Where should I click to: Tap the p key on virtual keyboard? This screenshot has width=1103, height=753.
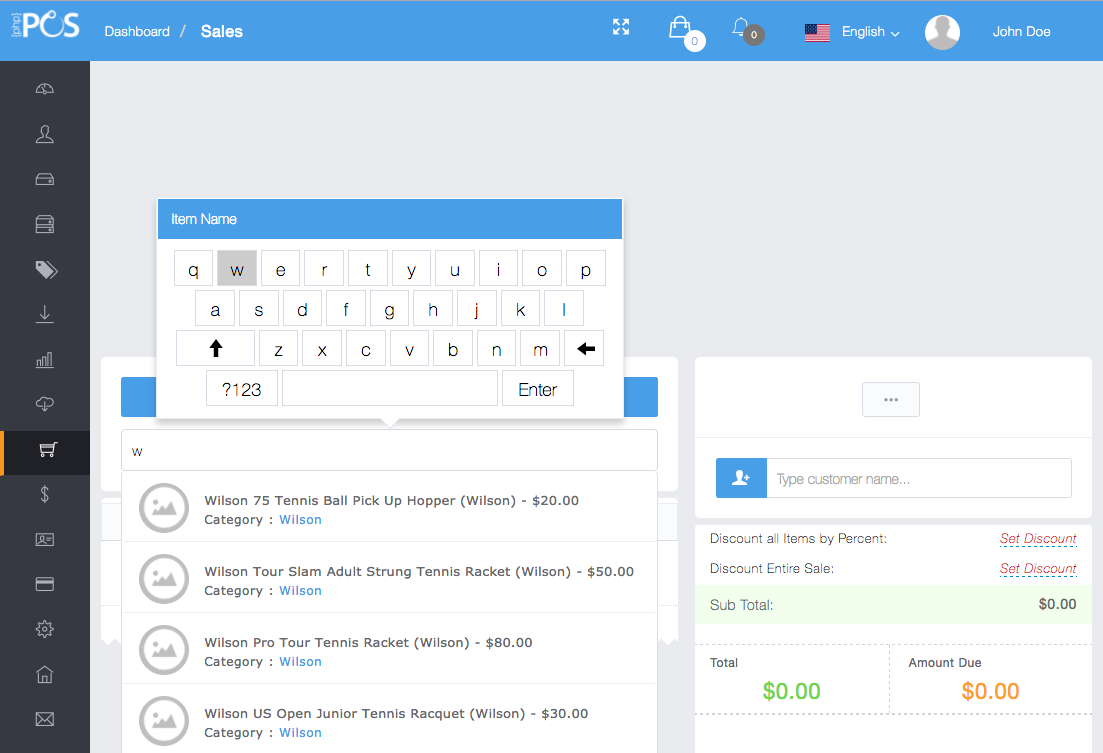(x=585, y=269)
